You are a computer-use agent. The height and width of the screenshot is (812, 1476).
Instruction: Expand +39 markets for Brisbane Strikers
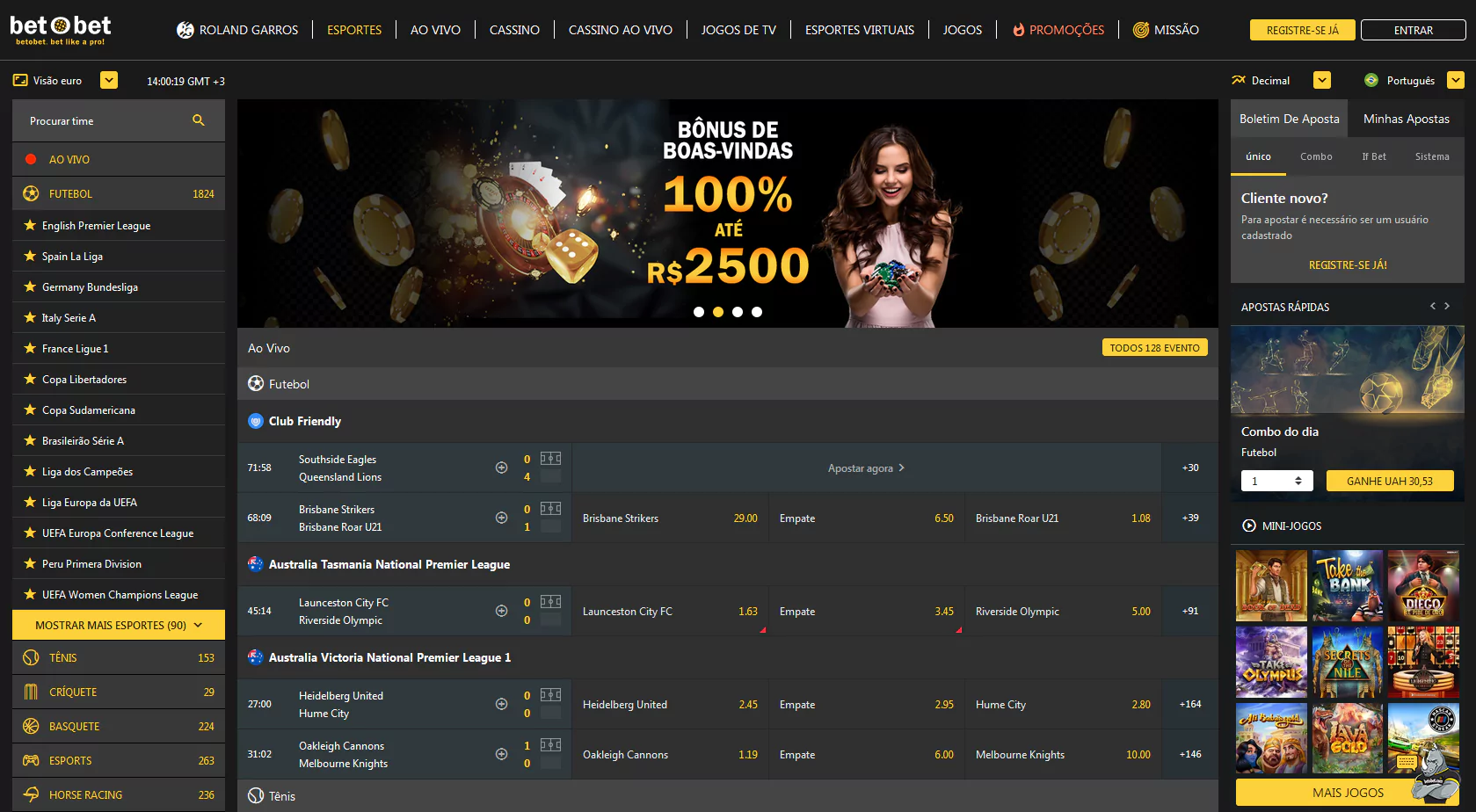pyautogui.click(x=1190, y=518)
